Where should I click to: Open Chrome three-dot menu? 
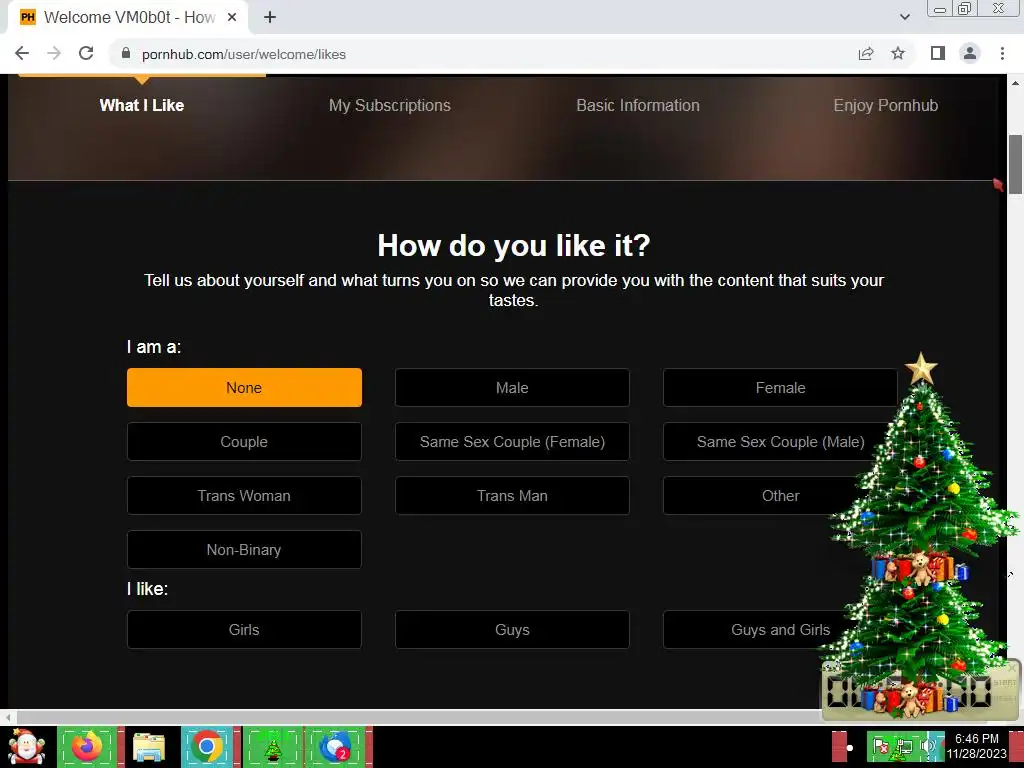pyautogui.click(x=1002, y=54)
